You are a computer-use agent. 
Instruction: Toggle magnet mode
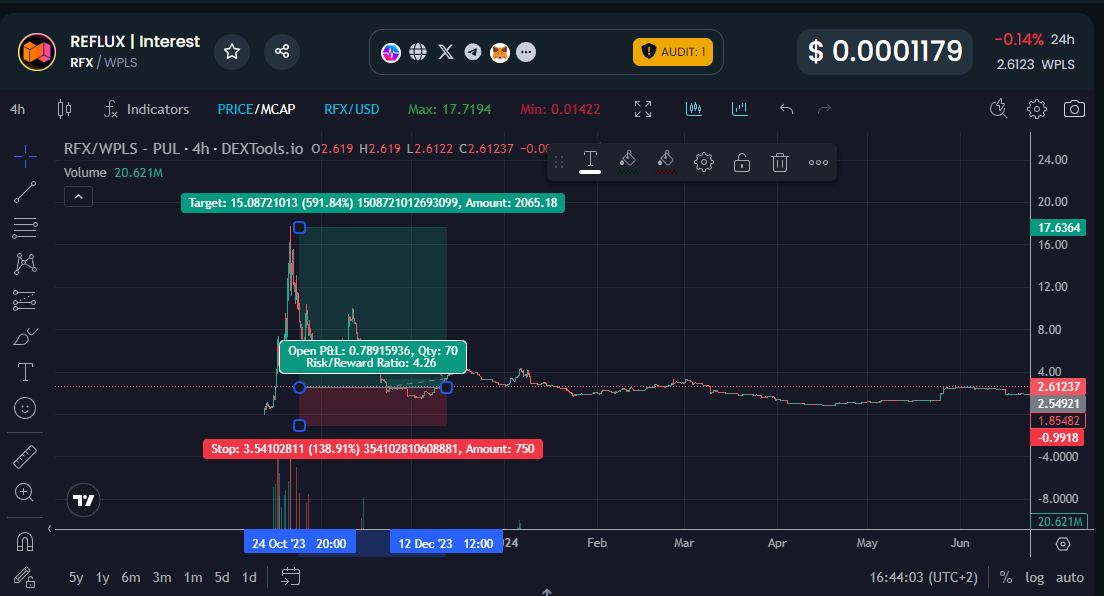[x=25, y=542]
